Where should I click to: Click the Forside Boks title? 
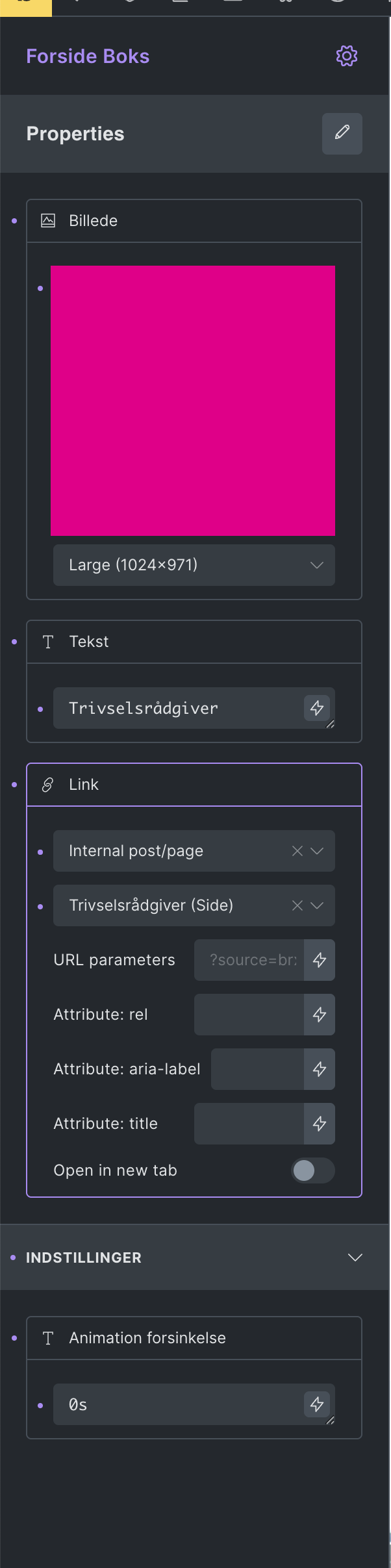[88, 56]
